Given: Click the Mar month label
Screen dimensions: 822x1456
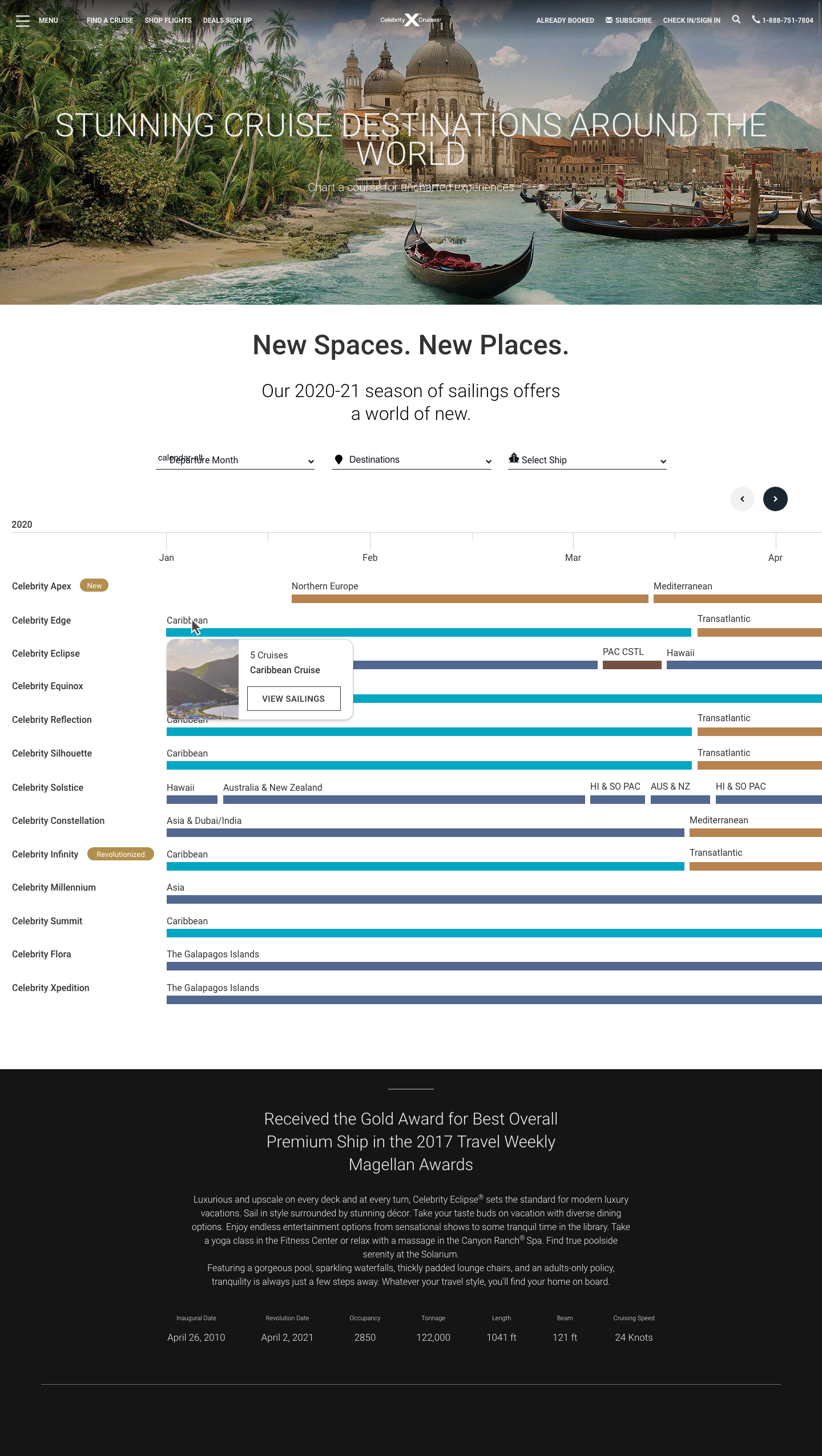Looking at the screenshot, I should (x=573, y=558).
